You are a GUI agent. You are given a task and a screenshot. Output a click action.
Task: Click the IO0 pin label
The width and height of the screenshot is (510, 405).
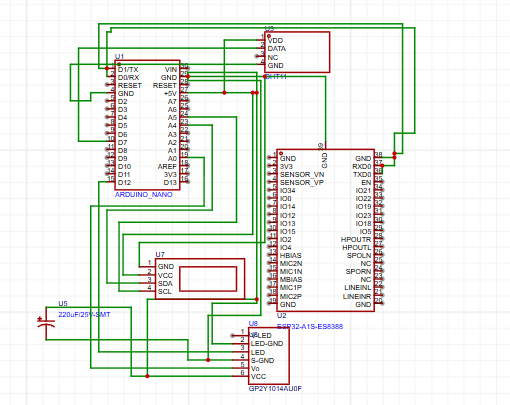pos(286,199)
